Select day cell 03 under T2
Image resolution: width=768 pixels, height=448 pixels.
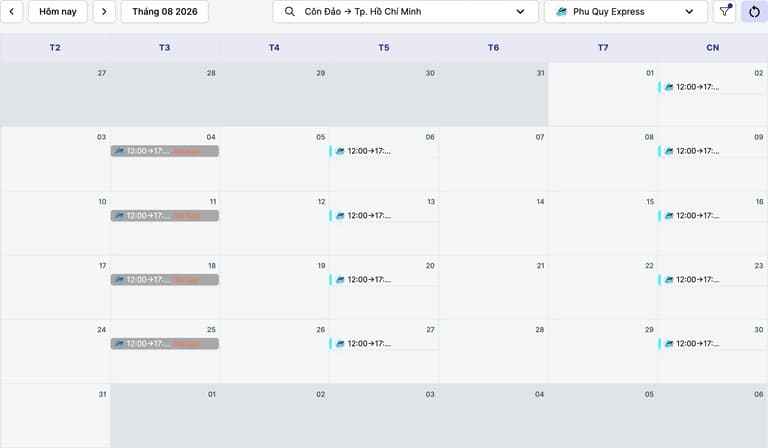coord(55,159)
